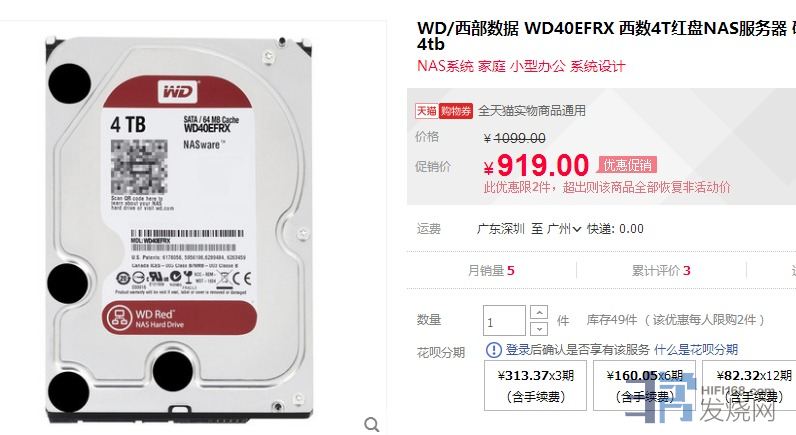Click the WD Red hard drive product image
Screen dimensions: 796x435
coord(179,226)
